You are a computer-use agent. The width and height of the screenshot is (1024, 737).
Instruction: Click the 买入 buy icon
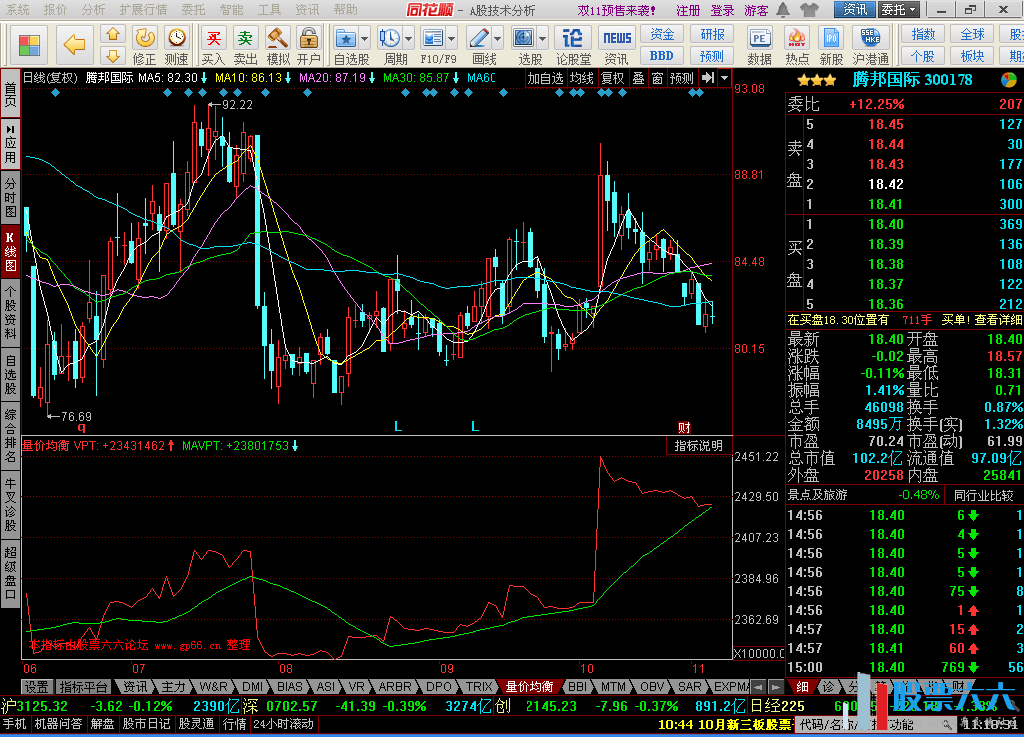pyautogui.click(x=213, y=45)
